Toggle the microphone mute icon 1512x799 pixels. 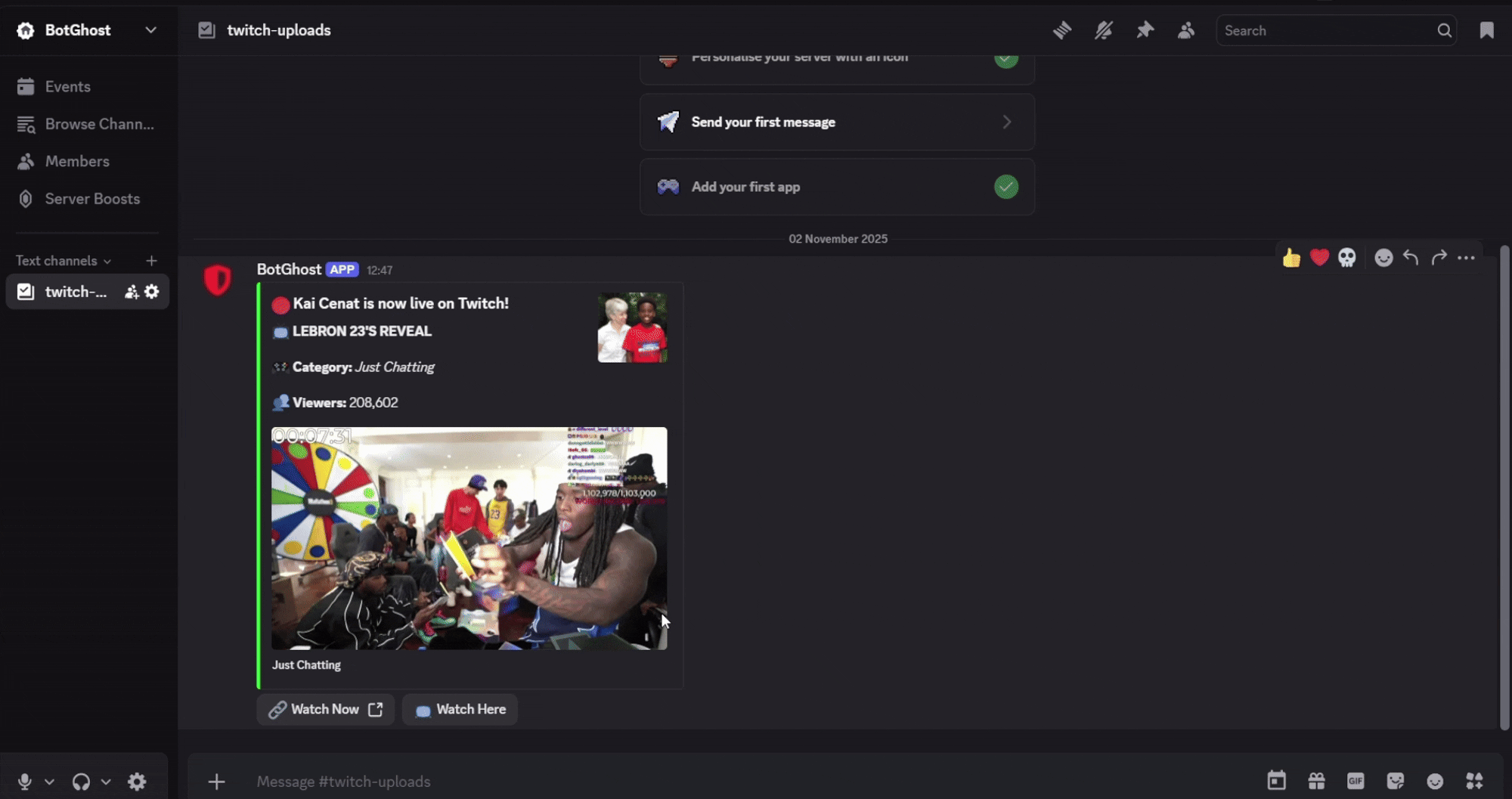25,782
